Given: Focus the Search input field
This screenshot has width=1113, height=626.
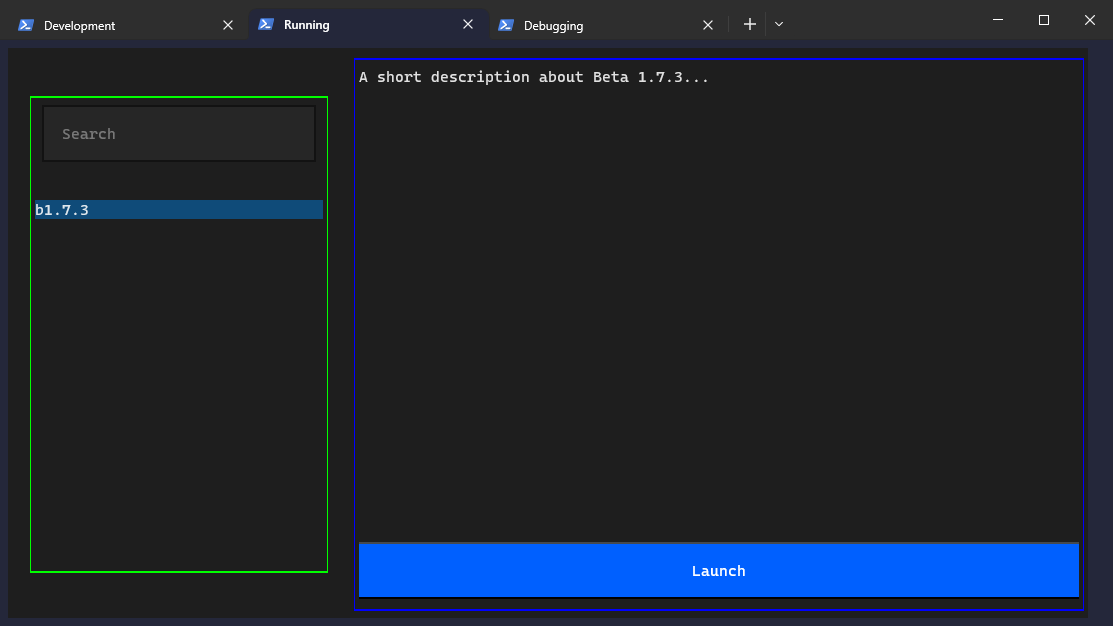Looking at the screenshot, I should pos(179,133).
